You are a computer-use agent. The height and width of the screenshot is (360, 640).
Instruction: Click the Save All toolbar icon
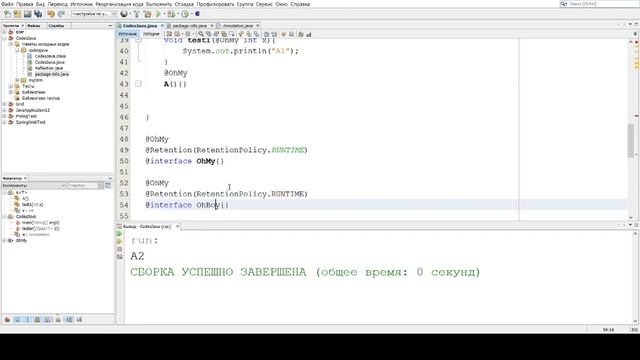click(38, 14)
